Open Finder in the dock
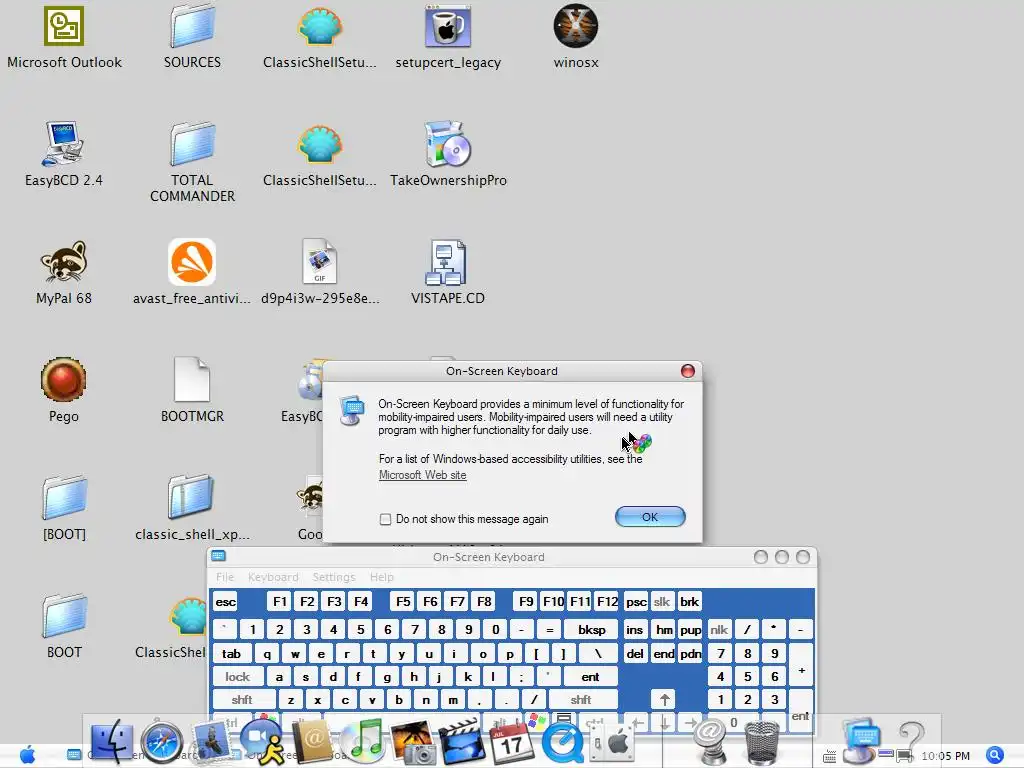 [x=112, y=742]
